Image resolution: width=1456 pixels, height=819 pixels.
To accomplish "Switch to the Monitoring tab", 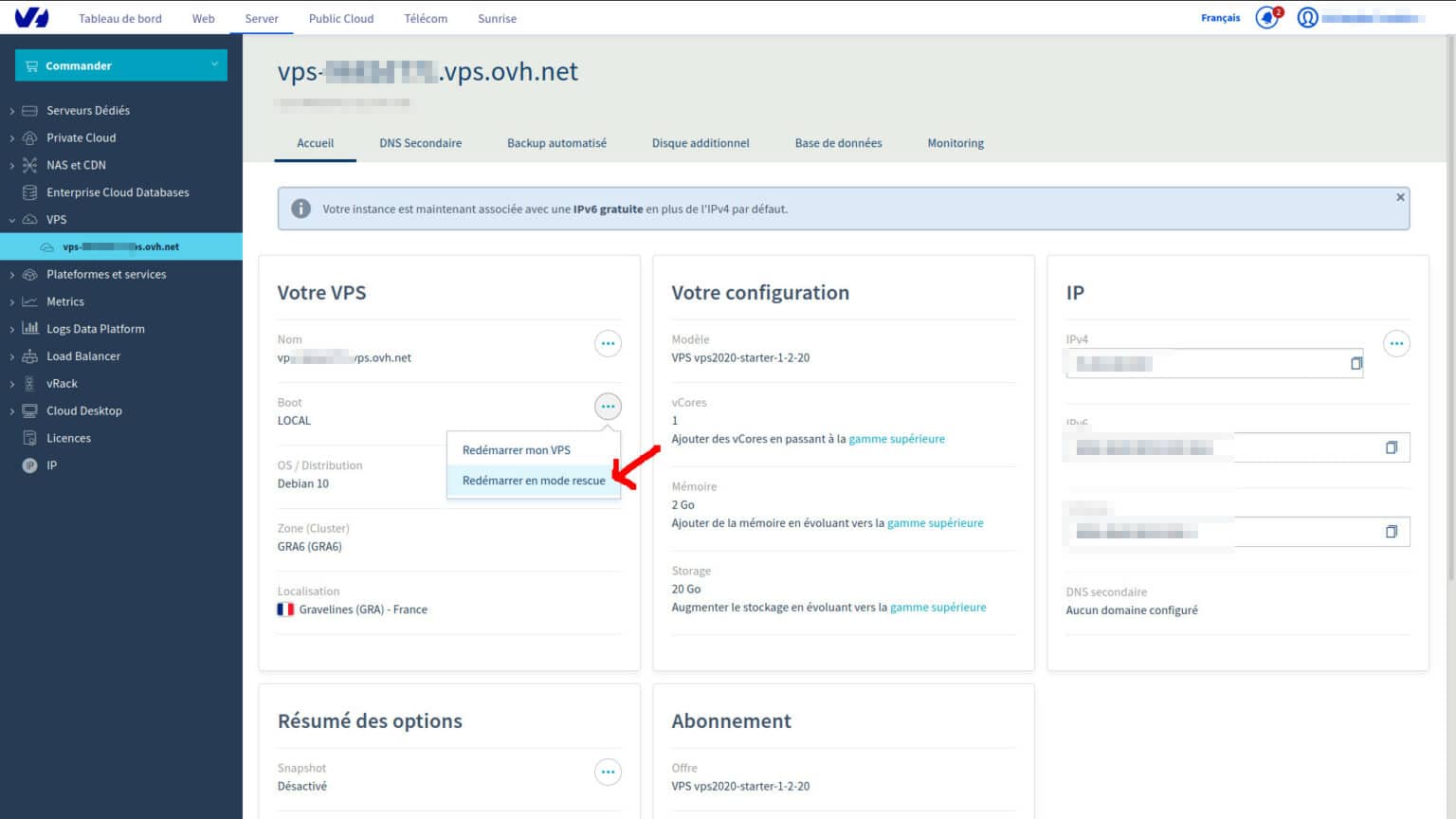I will [955, 142].
